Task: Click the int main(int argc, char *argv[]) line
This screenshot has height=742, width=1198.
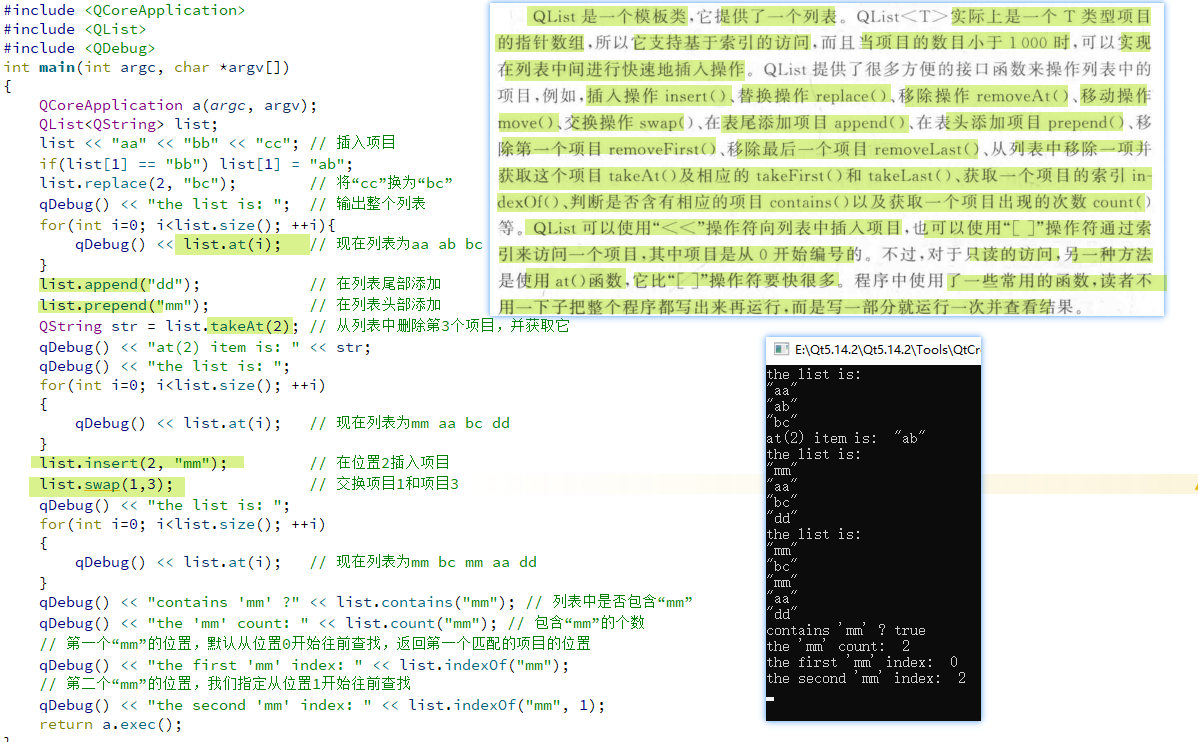Action: [147, 67]
